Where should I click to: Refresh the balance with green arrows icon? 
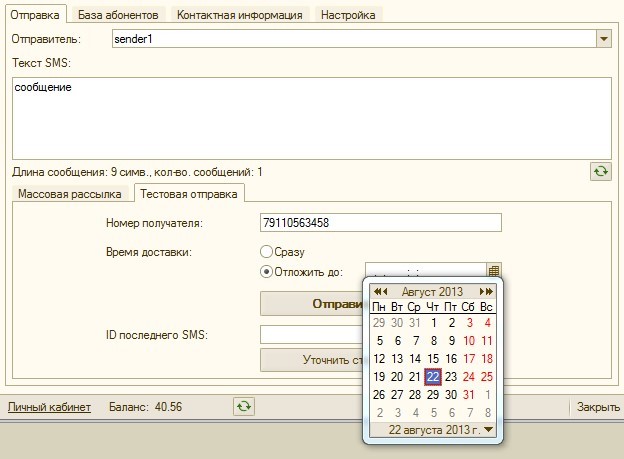[x=244, y=406]
